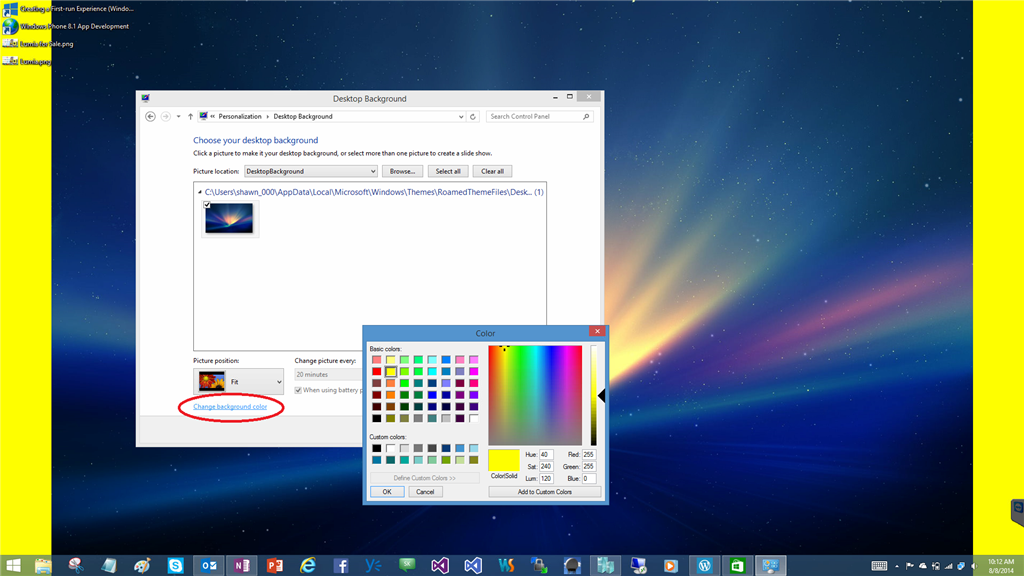The height and width of the screenshot is (576, 1024).
Task: Click the Select all button
Action: pyautogui.click(x=448, y=171)
